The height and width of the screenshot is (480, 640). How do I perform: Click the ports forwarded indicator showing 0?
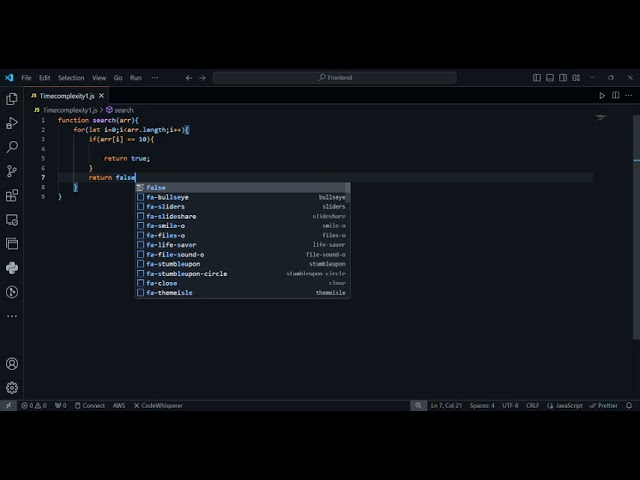(60, 405)
